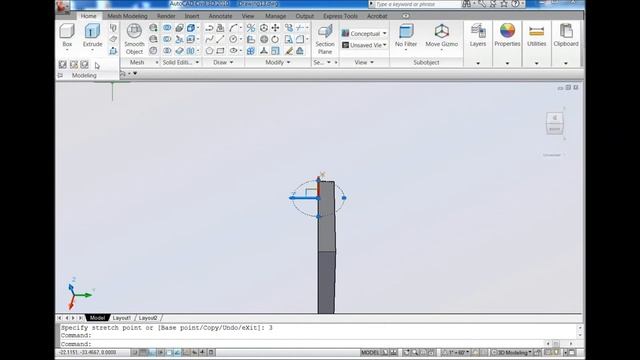Click the ViewCube in the viewport
The width and height of the screenshot is (640, 360).
click(555, 124)
